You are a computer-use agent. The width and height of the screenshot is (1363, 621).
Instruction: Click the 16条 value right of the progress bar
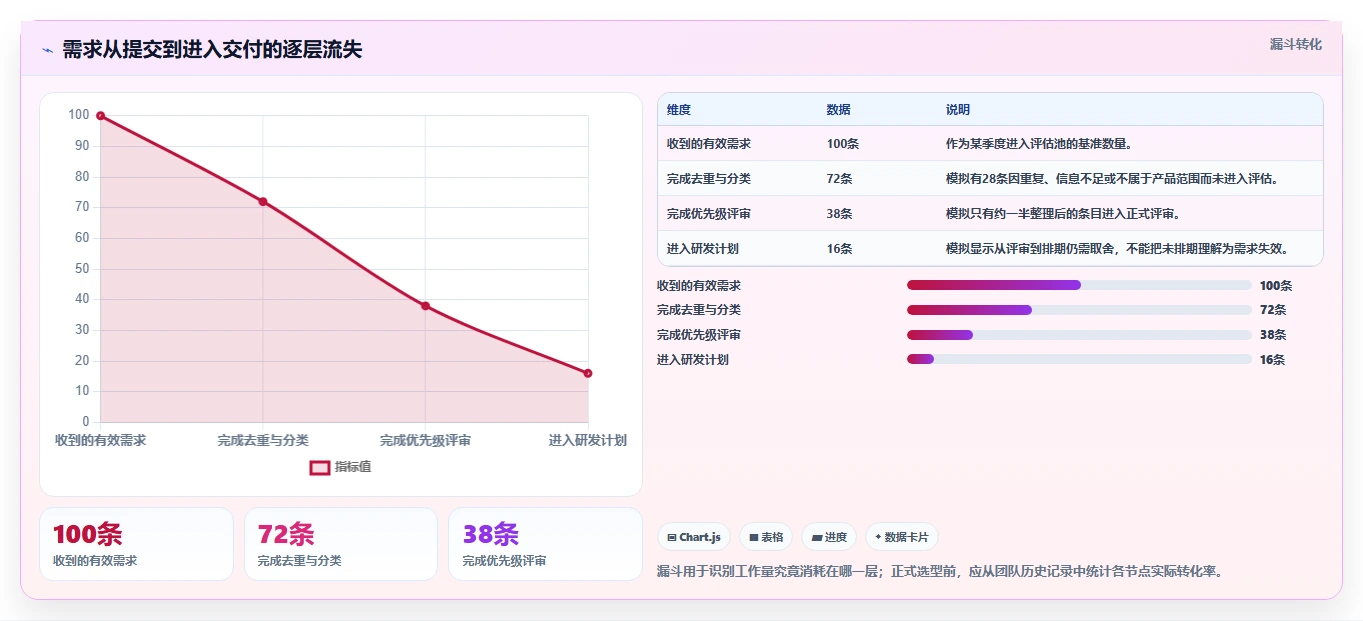(x=1273, y=360)
